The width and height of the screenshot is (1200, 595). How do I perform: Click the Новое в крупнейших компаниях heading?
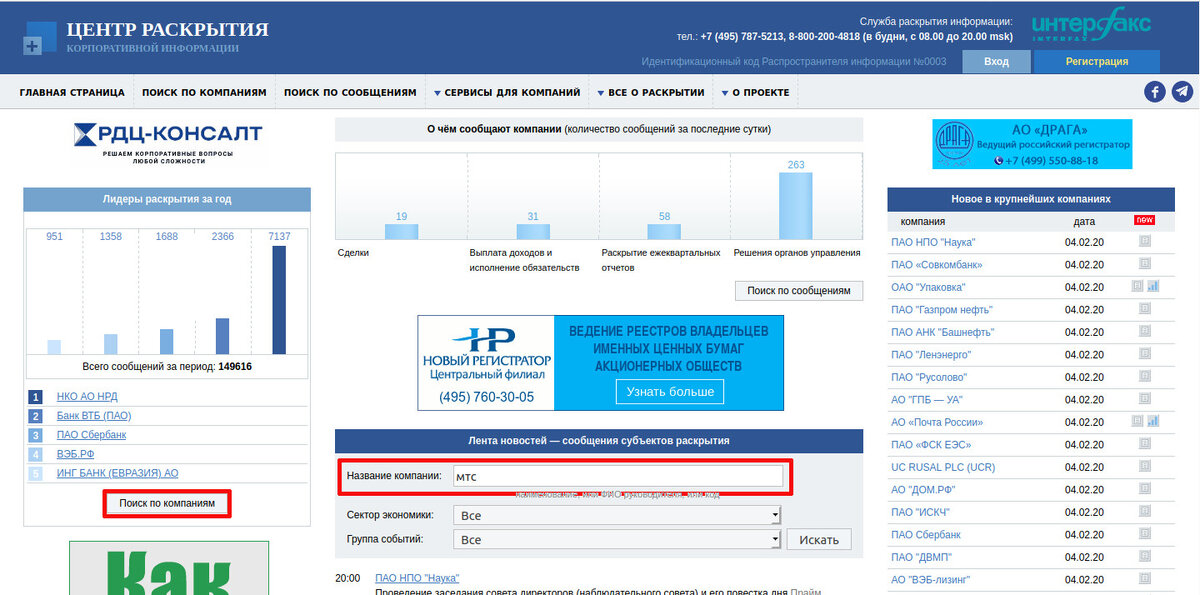pyautogui.click(x=1031, y=199)
